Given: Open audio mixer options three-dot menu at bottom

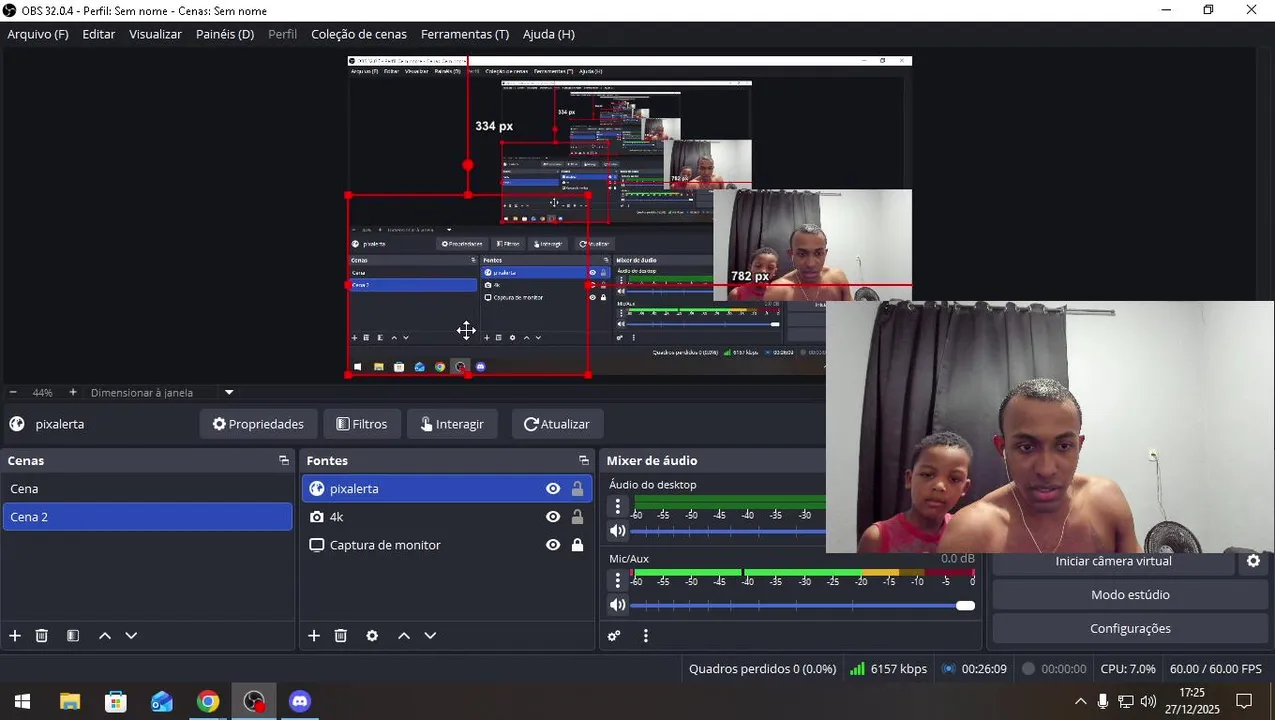Looking at the screenshot, I should (646, 635).
